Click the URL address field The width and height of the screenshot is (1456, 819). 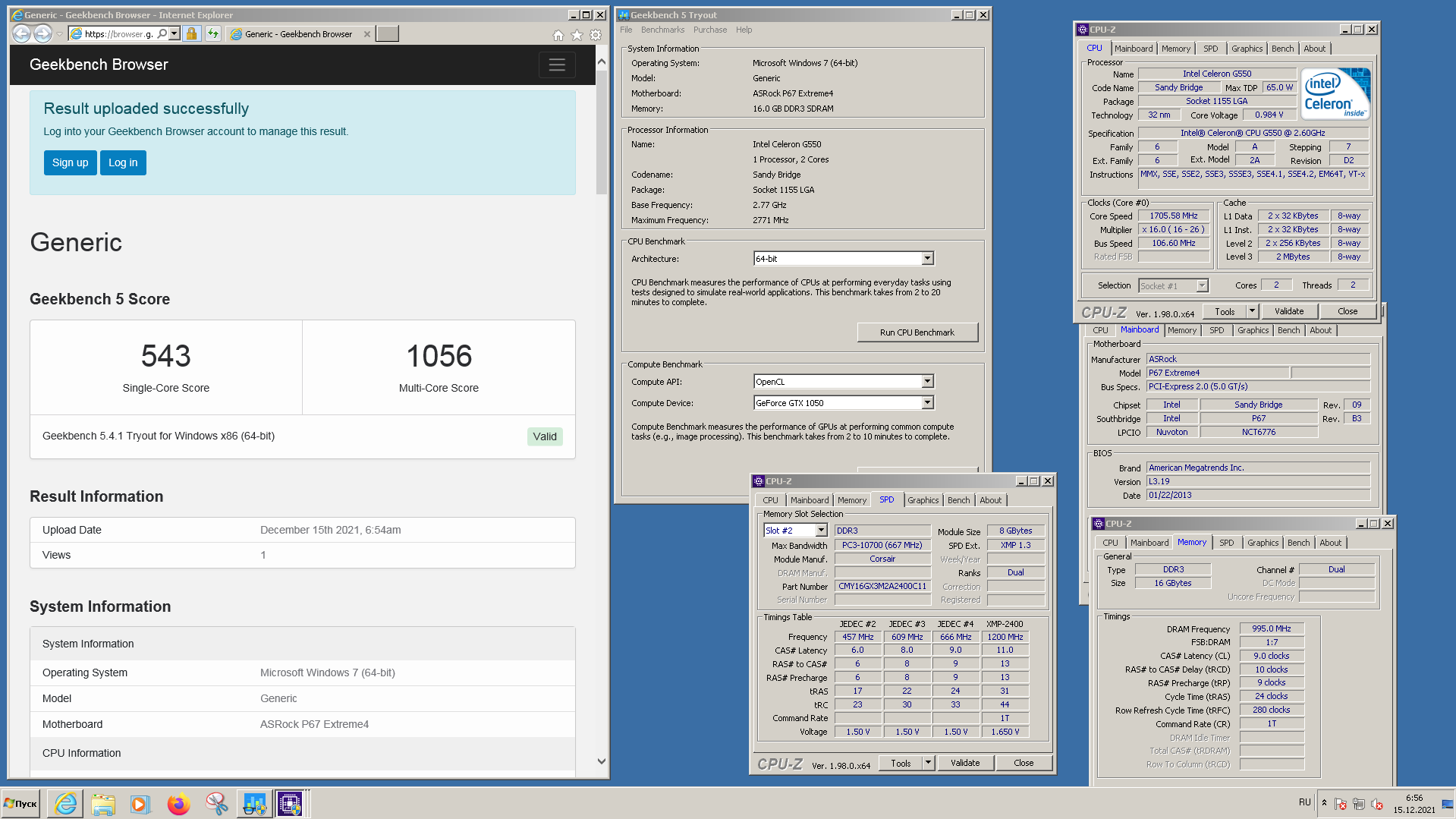point(118,33)
